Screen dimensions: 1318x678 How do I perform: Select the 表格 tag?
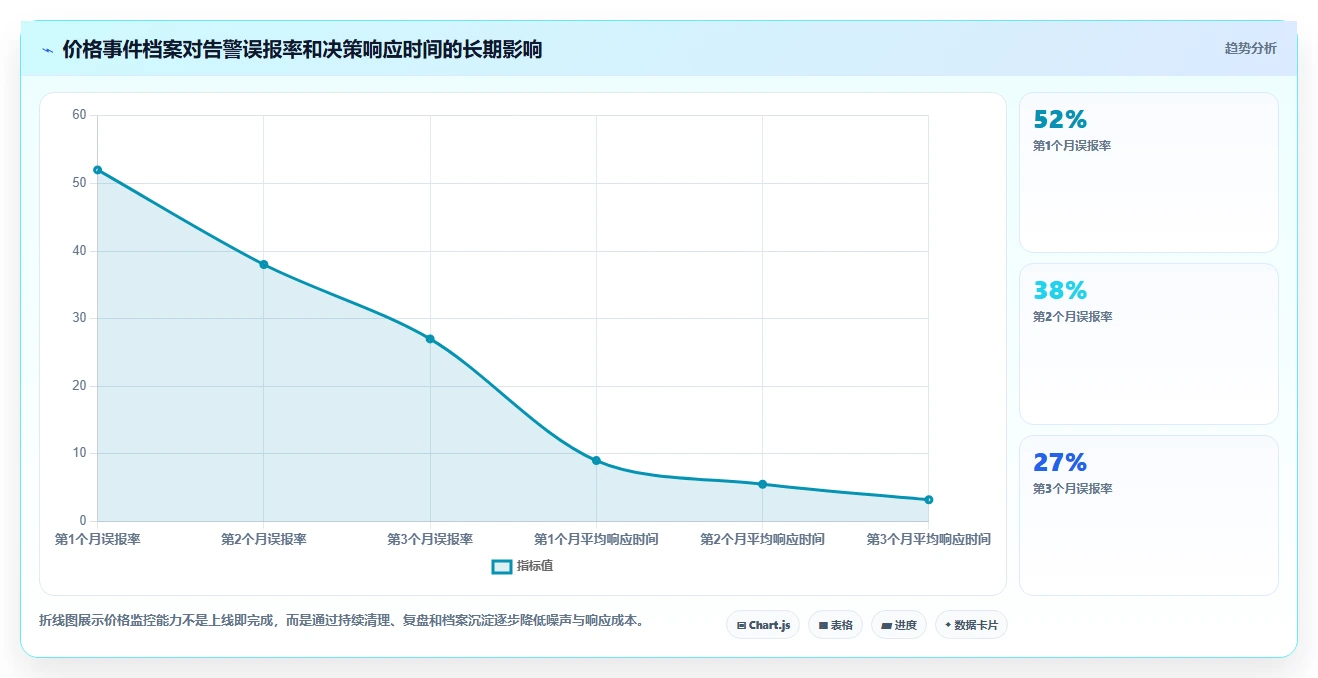(835, 625)
